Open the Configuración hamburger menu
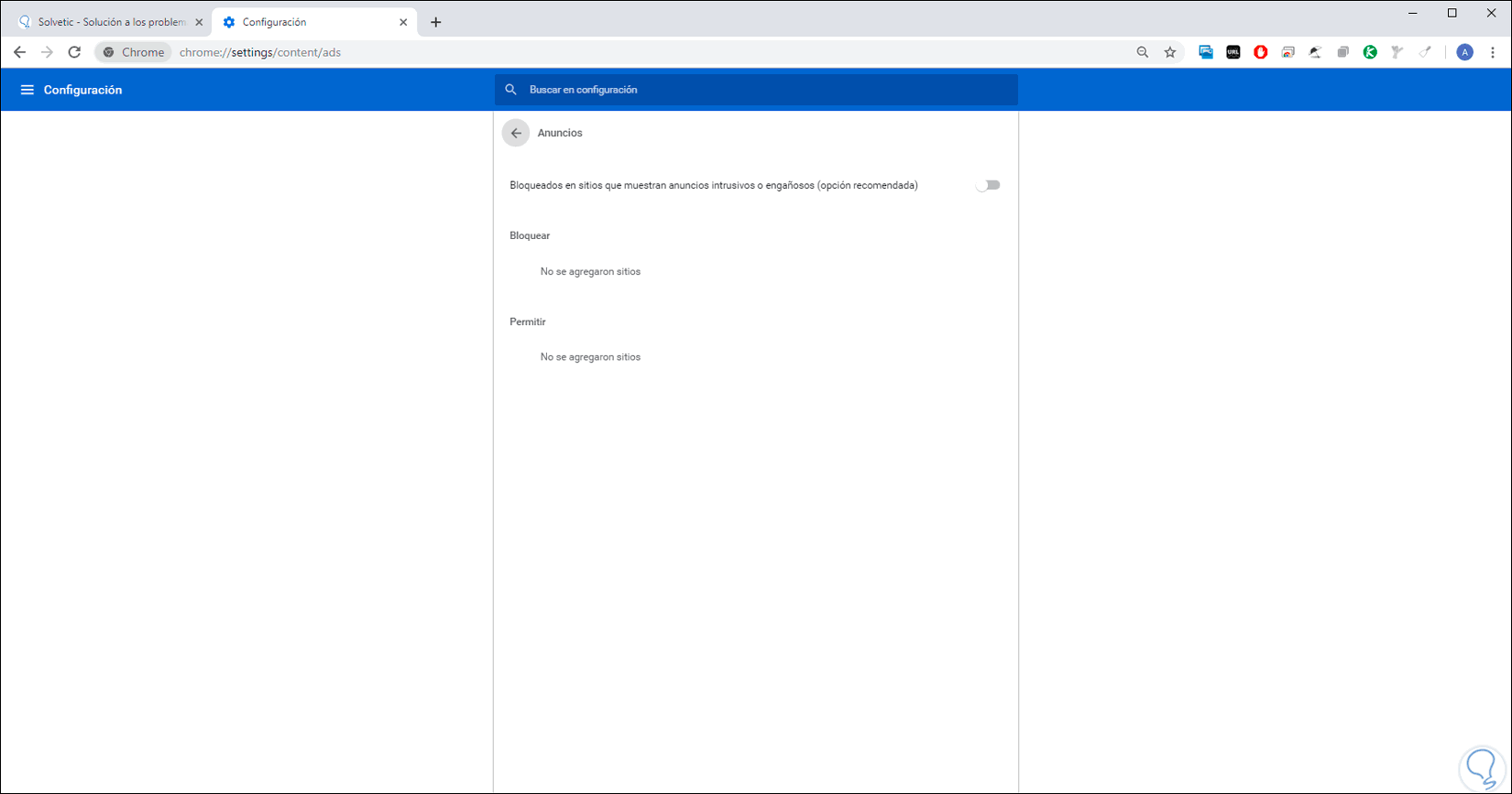The image size is (1512, 794). tap(27, 90)
